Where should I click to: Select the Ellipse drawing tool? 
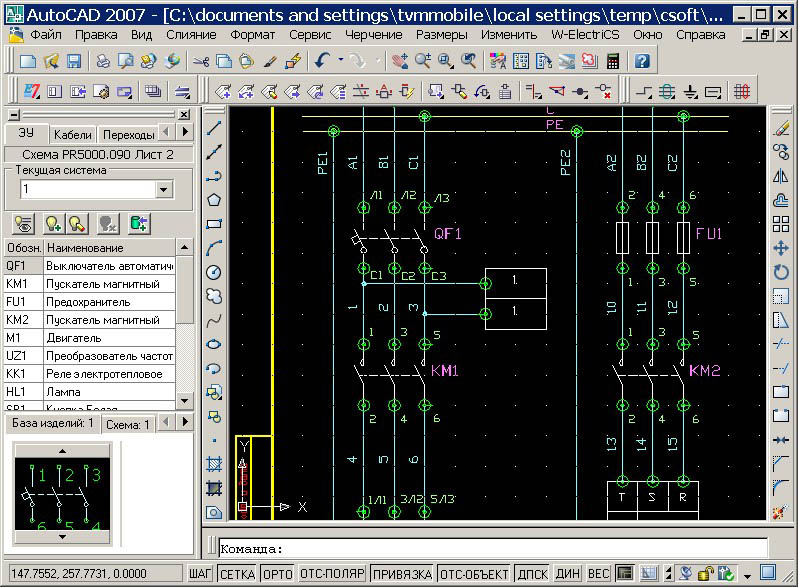[x=214, y=344]
